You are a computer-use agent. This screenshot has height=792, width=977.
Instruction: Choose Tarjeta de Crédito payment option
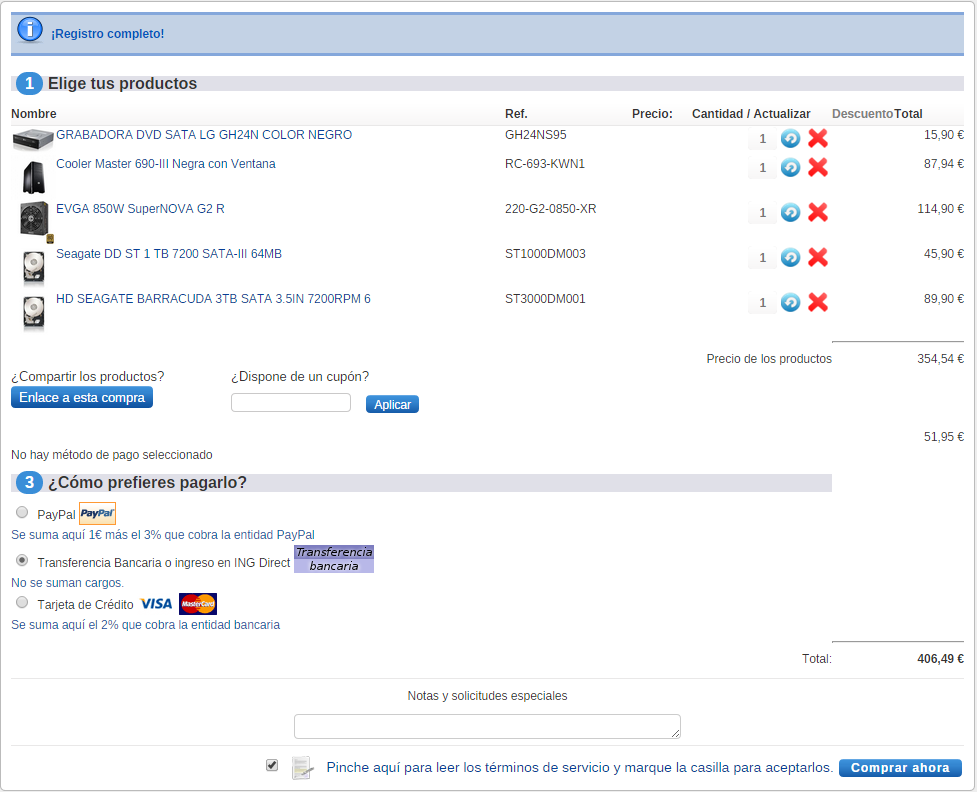click(x=22, y=602)
